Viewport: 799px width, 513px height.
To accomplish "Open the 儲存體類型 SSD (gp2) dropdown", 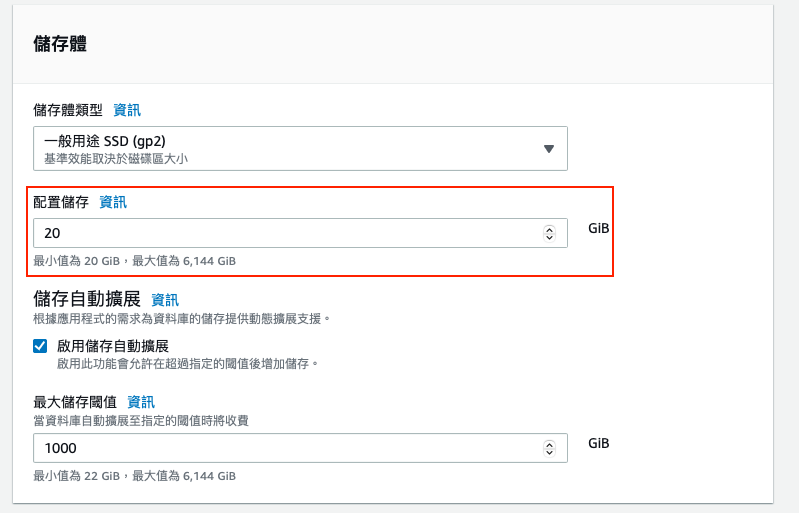I will [290, 149].
